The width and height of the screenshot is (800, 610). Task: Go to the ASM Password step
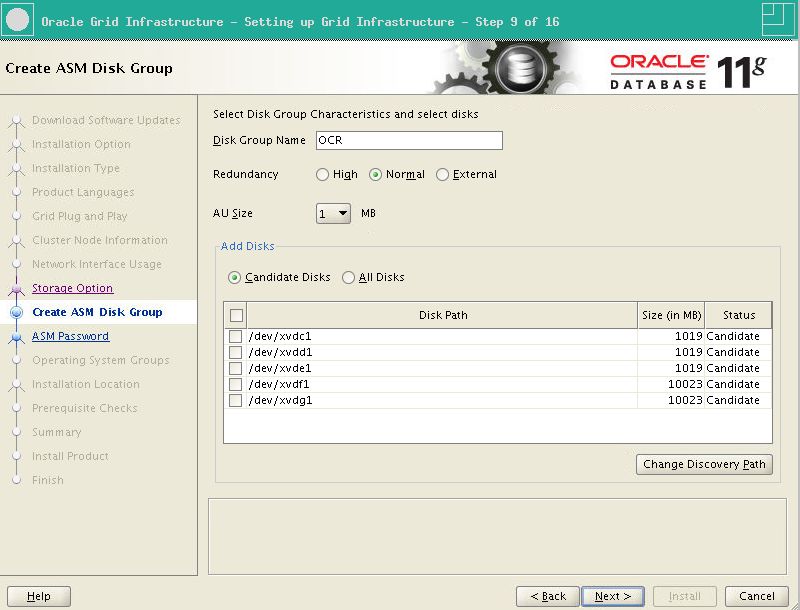click(x=70, y=337)
